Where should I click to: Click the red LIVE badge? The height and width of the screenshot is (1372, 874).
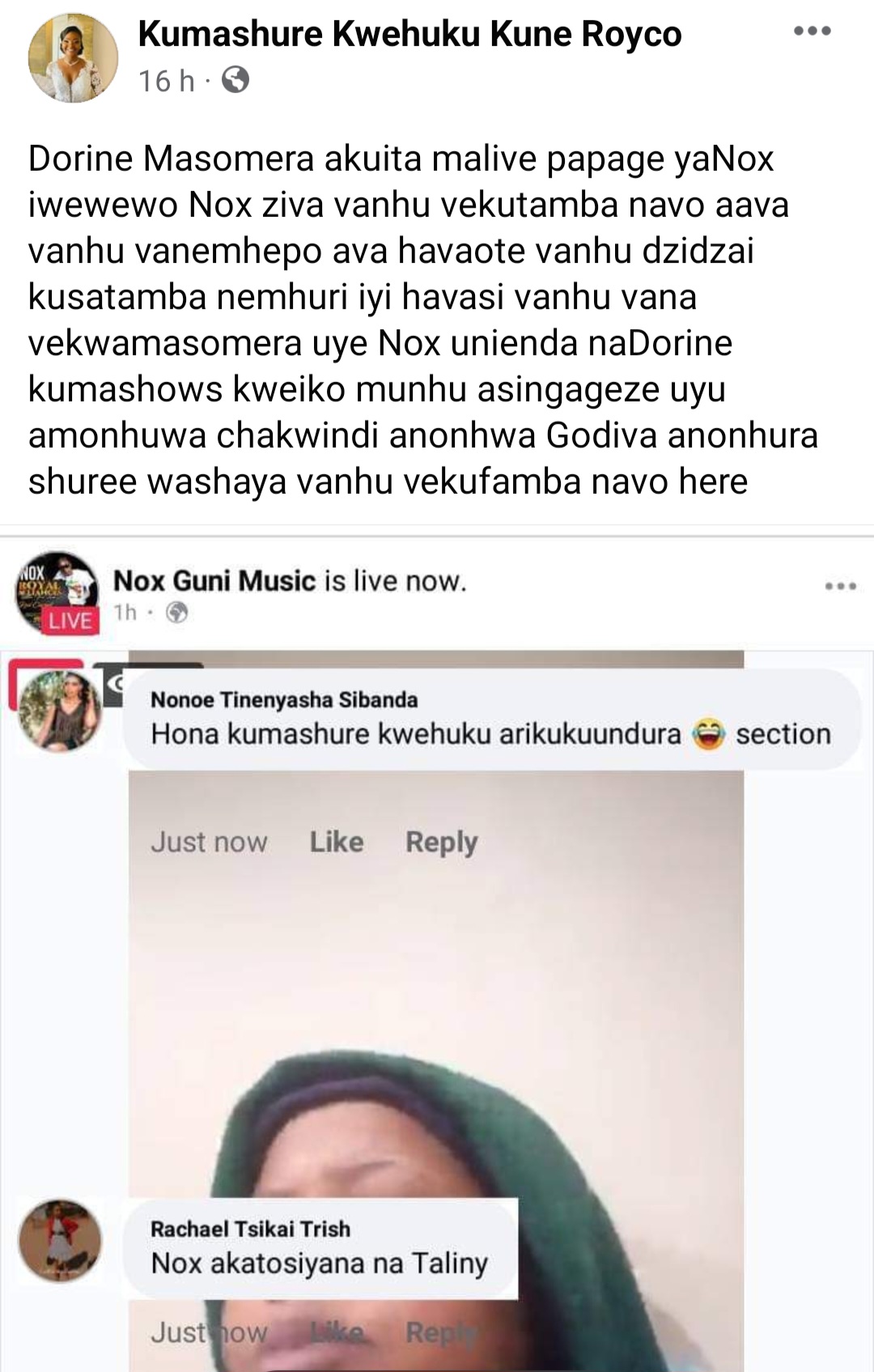tap(70, 620)
